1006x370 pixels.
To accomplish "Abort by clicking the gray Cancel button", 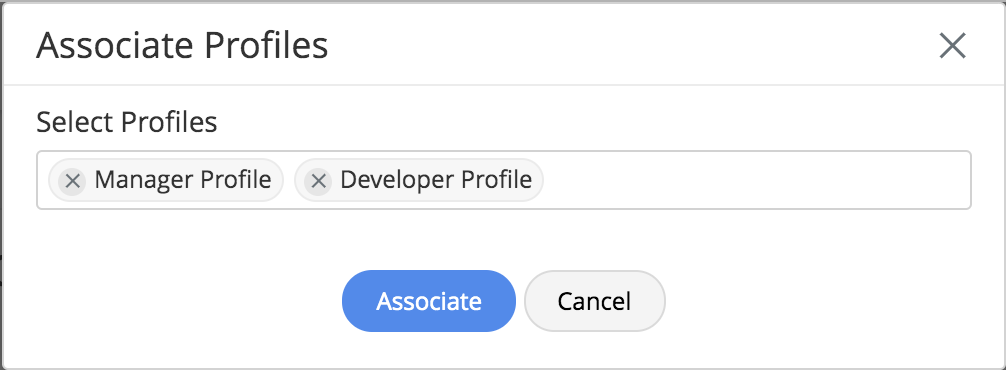I will click(x=595, y=301).
